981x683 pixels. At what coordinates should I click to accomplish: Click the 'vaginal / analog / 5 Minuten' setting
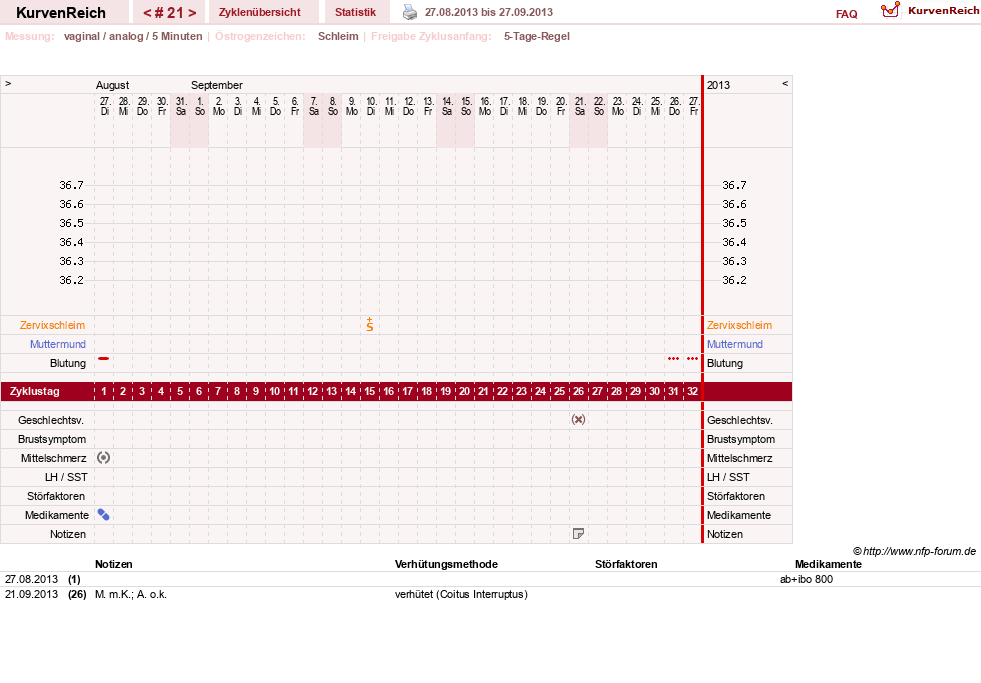[133, 36]
